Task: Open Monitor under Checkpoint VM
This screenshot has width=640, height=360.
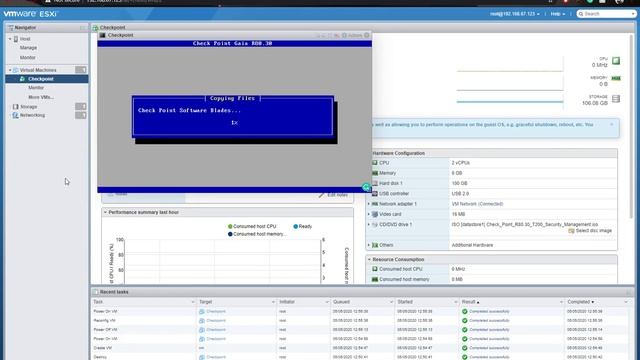Action: [x=36, y=88]
